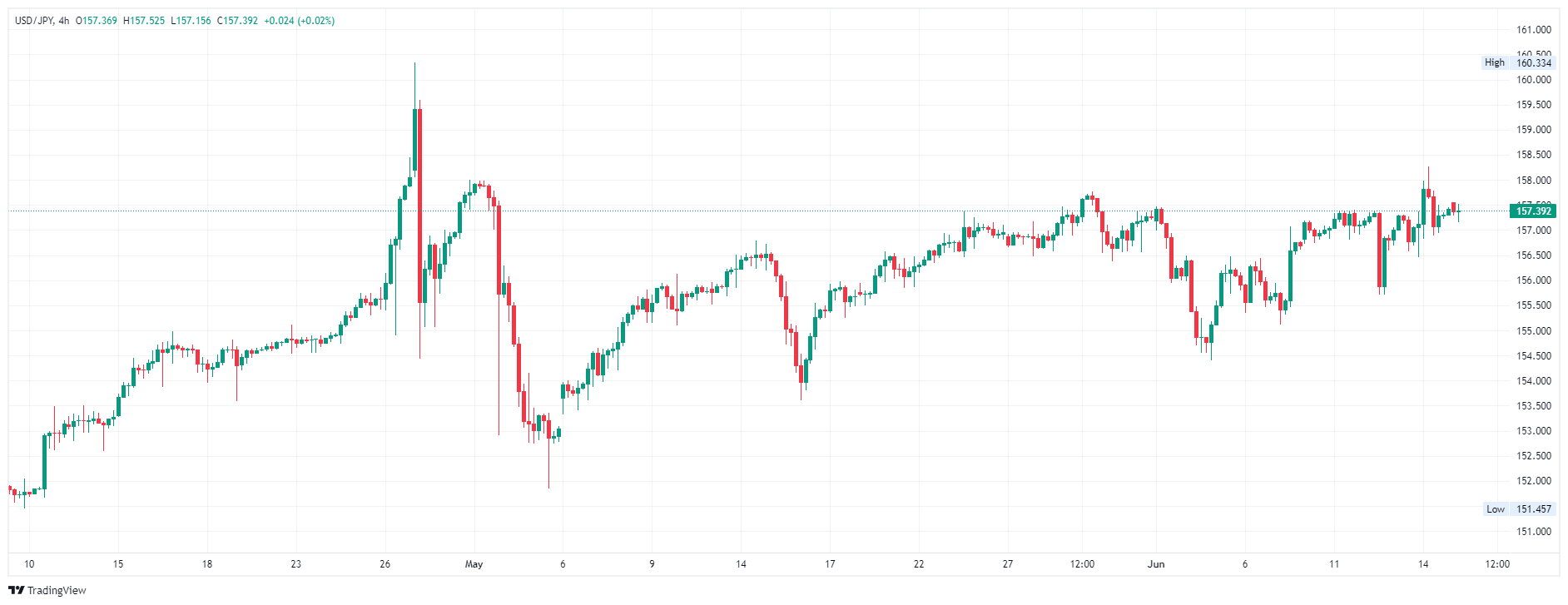Click the open value O157.369

tap(97, 21)
